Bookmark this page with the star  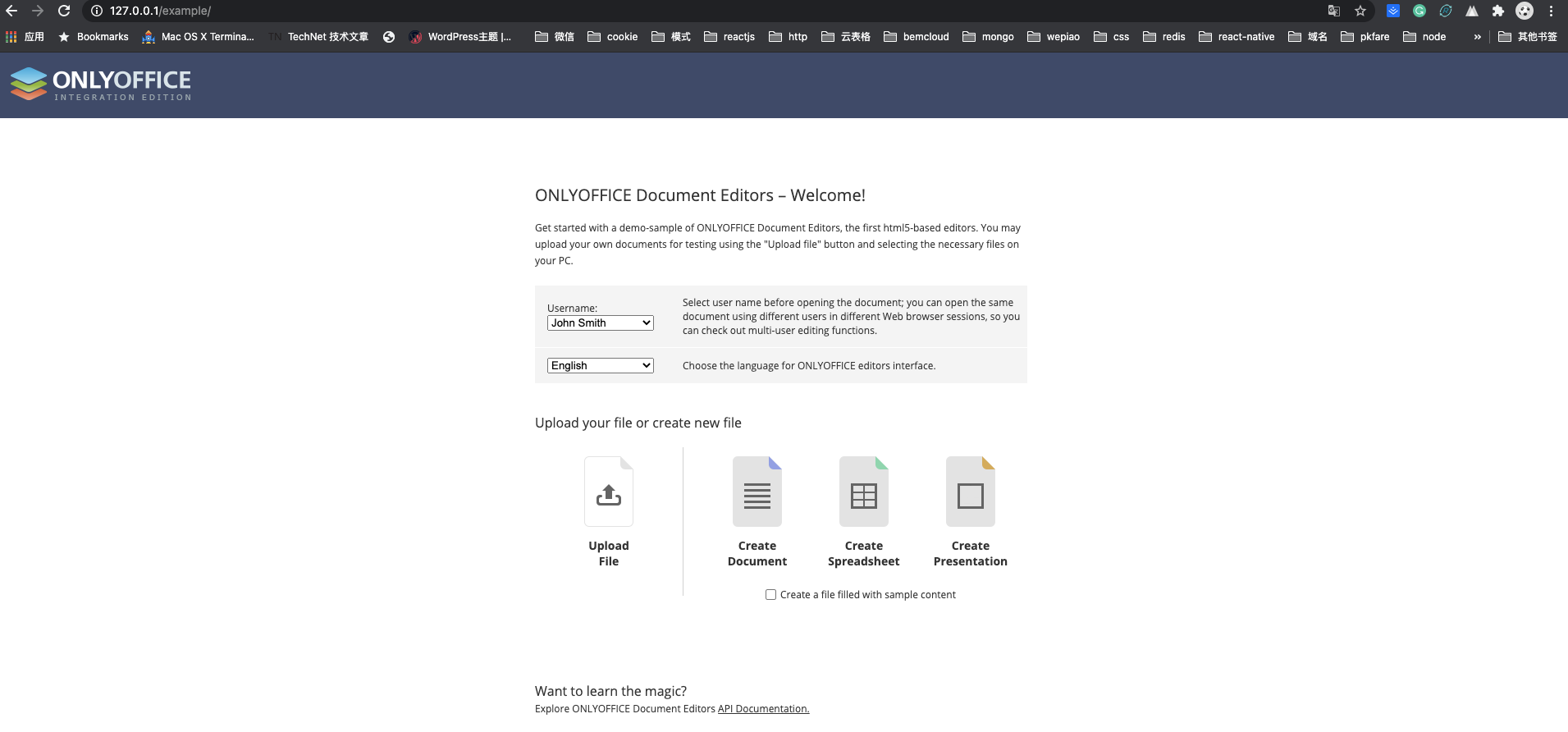click(x=1360, y=11)
